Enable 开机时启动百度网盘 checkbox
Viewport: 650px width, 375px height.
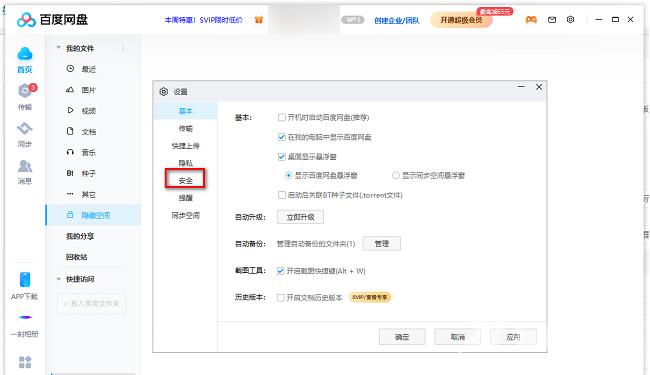(281, 117)
